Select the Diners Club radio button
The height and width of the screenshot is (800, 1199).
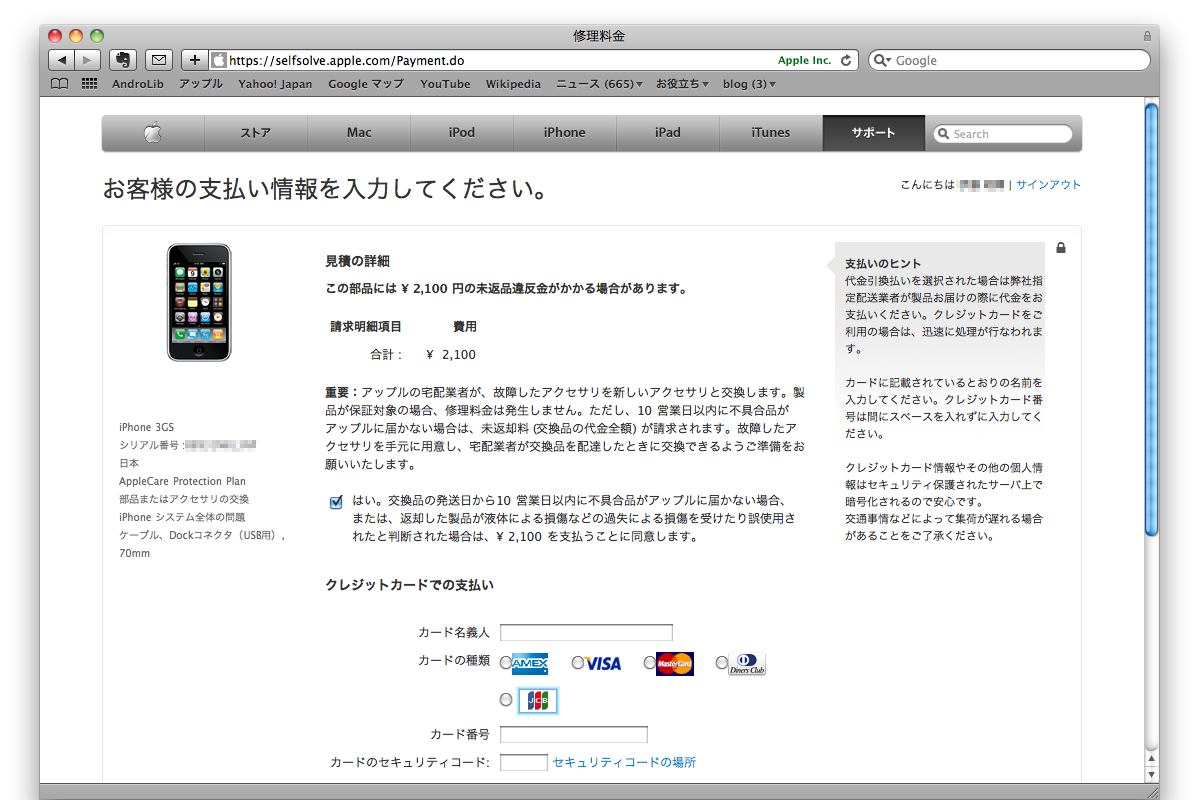pyautogui.click(x=721, y=662)
